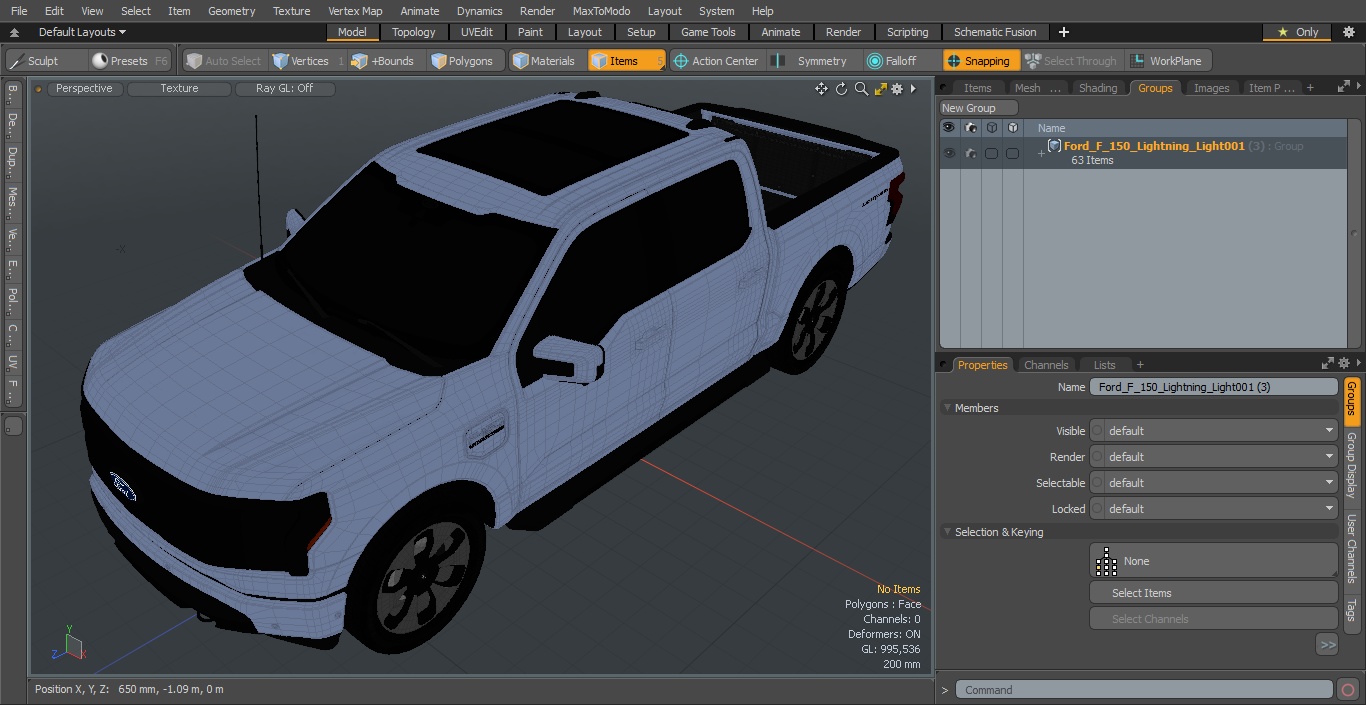Toggle render state of Ford_F_150 group

pos(970,153)
